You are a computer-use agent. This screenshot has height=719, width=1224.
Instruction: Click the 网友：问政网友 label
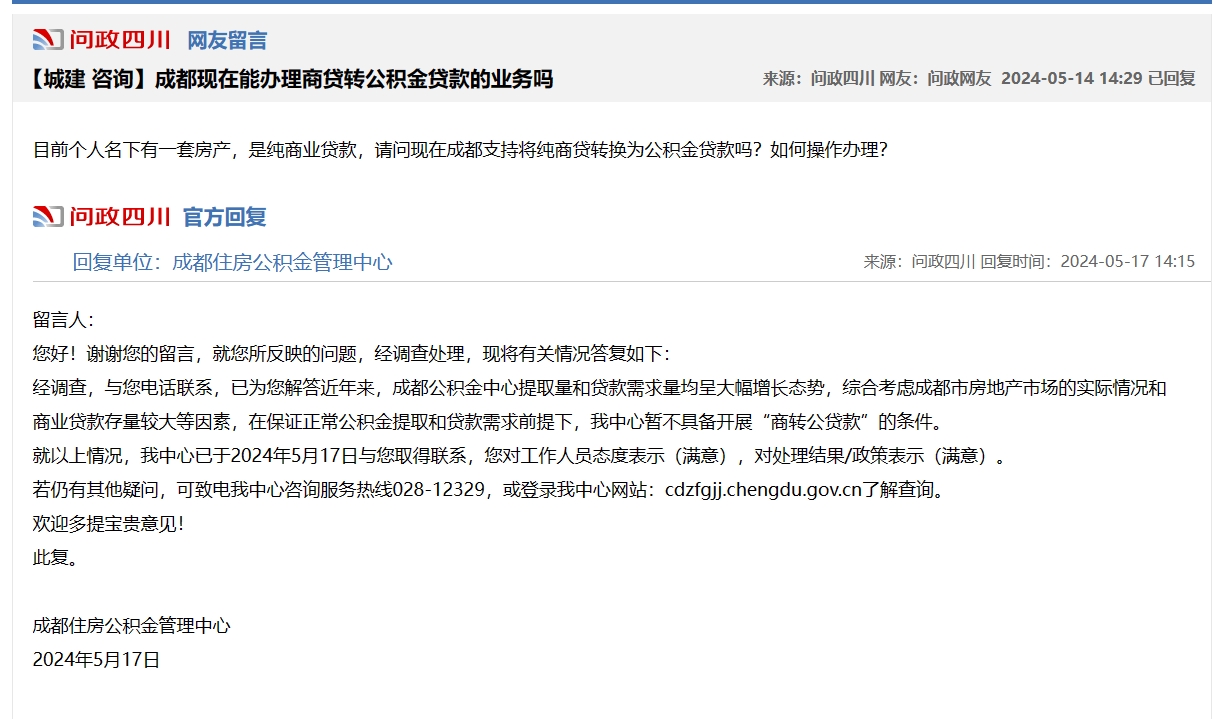[x=935, y=79]
